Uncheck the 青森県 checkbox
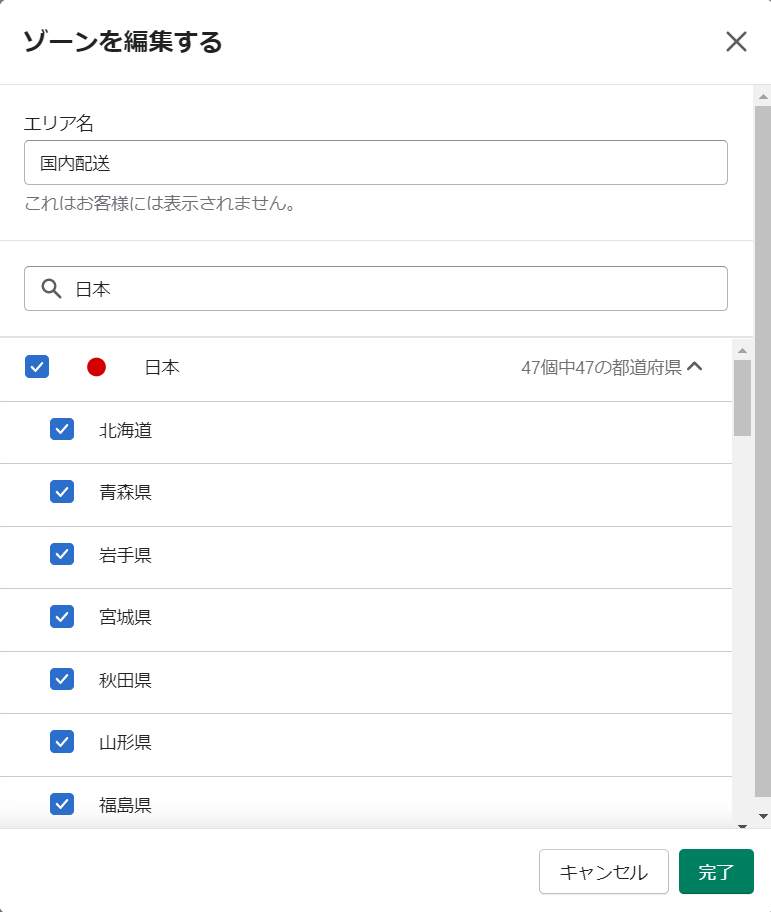 coord(62,491)
